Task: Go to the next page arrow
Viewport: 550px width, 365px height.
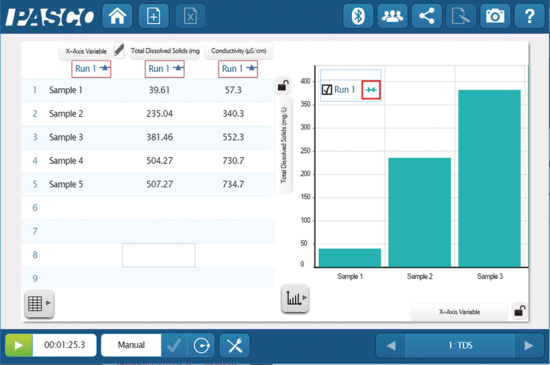Action: click(x=529, y=345)
